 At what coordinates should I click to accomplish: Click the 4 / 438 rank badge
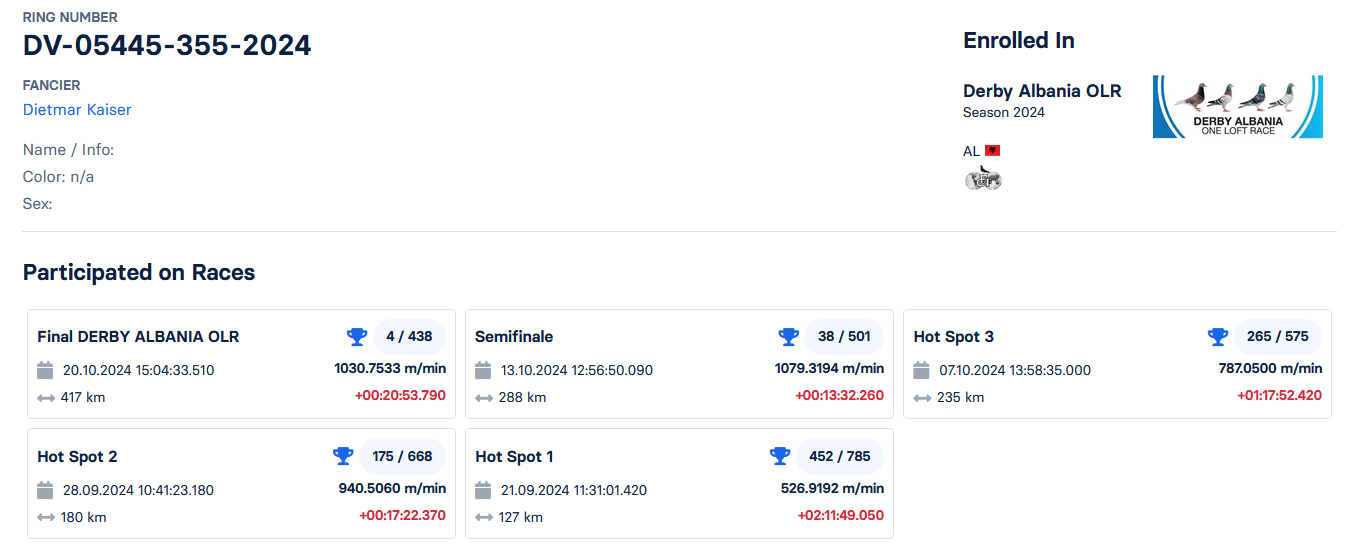(x=409, y=337)
